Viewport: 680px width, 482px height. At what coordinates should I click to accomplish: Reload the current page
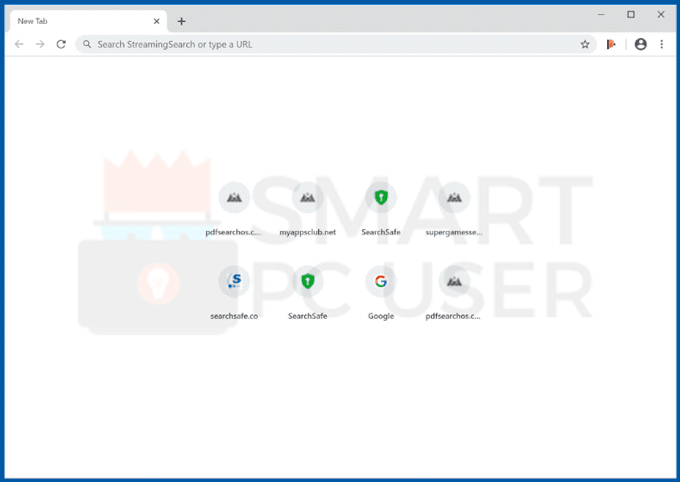point(61,44)
